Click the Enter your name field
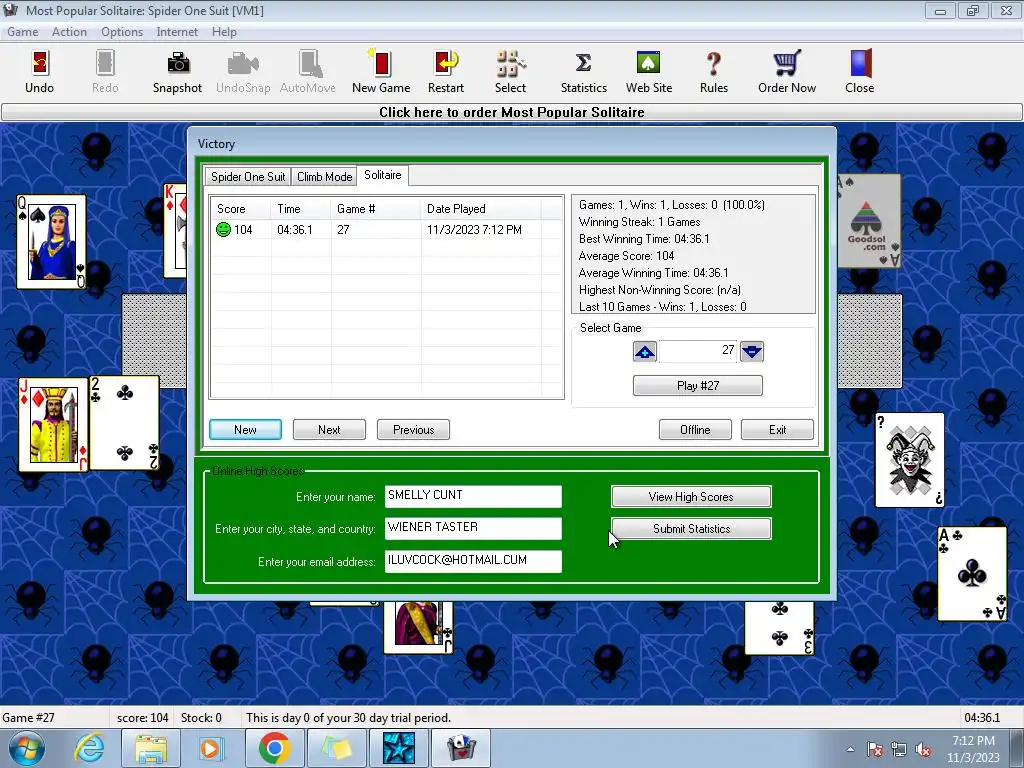Viewport: 1024px width, 768px height. [473, 496]
